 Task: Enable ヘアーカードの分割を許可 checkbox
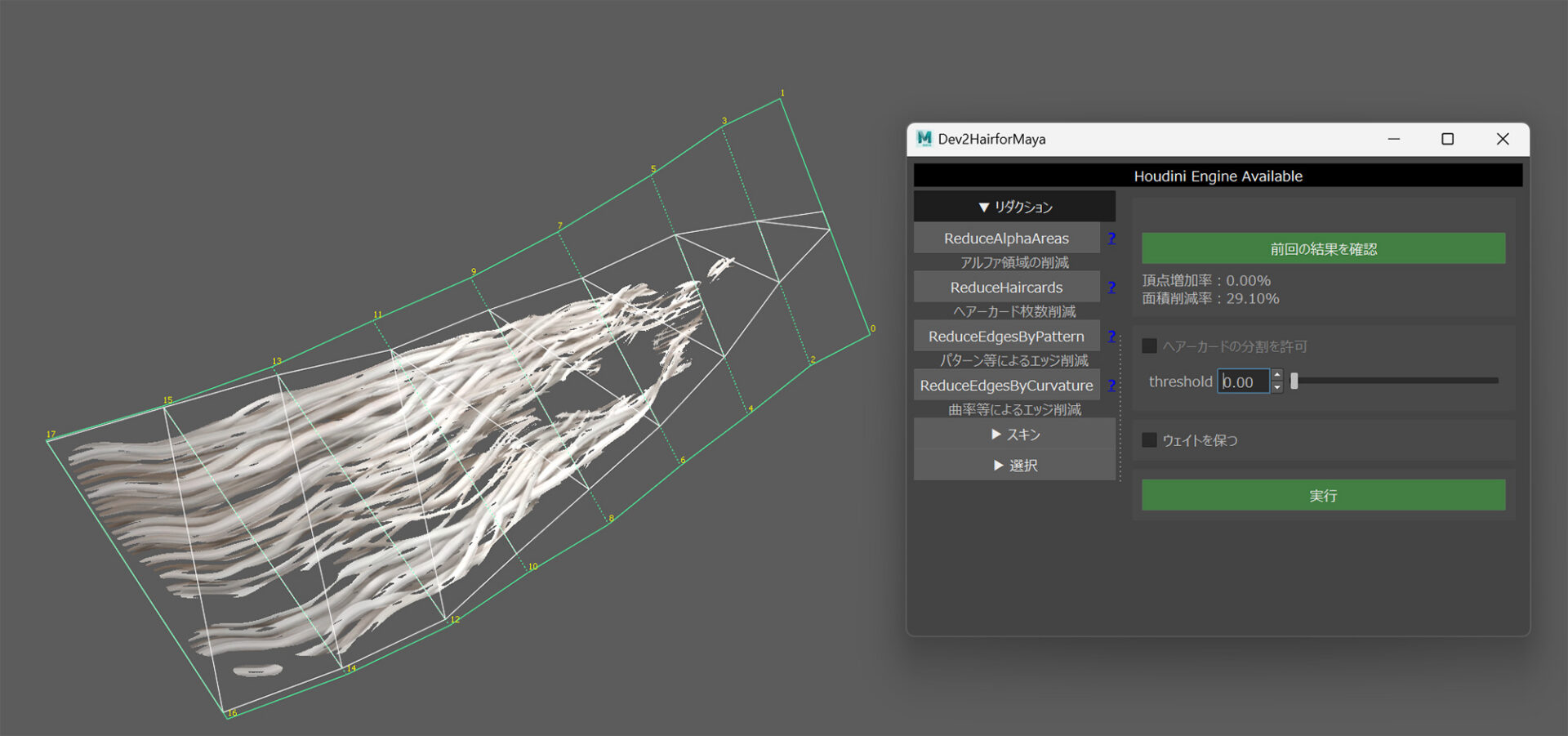pos(1149,346)
